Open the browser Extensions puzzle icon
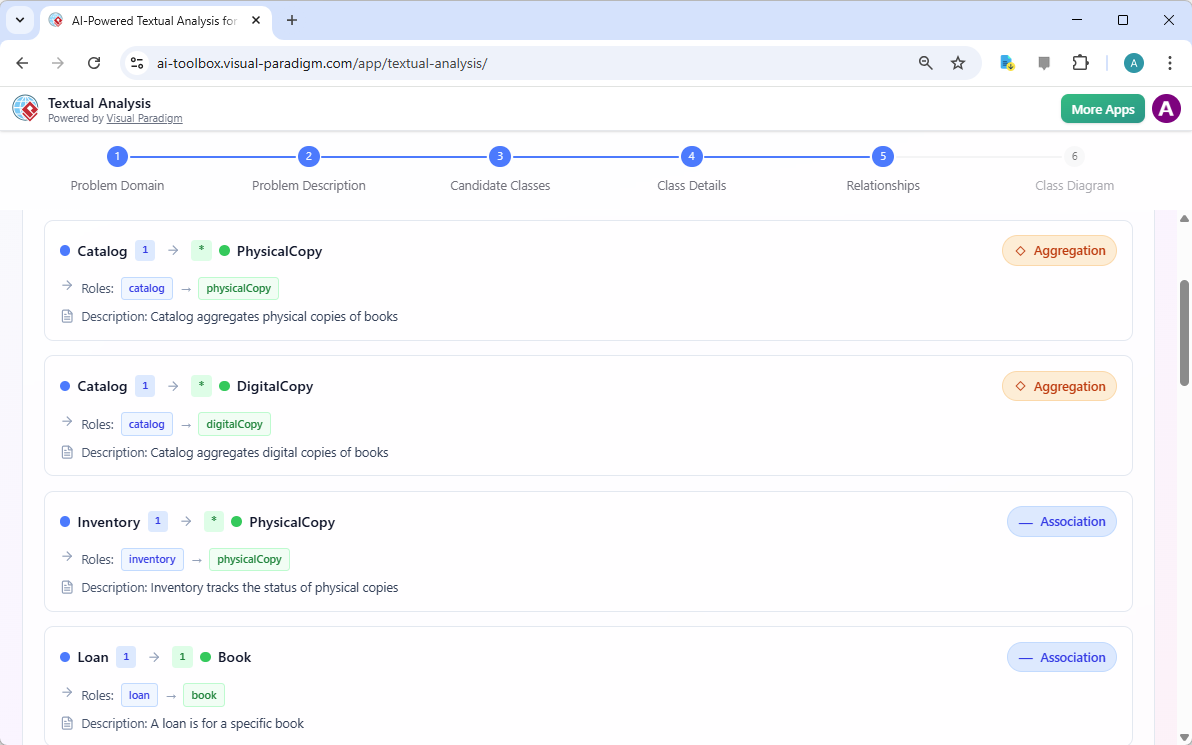This screenshot has width=1192, height=745. click(x=1080, y=63)
